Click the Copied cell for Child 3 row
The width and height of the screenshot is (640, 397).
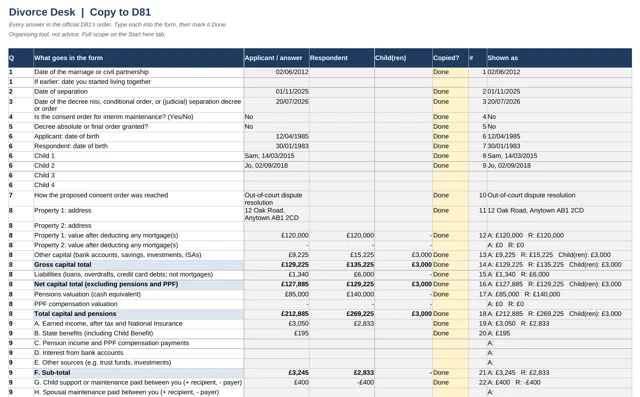coord(450,176)
